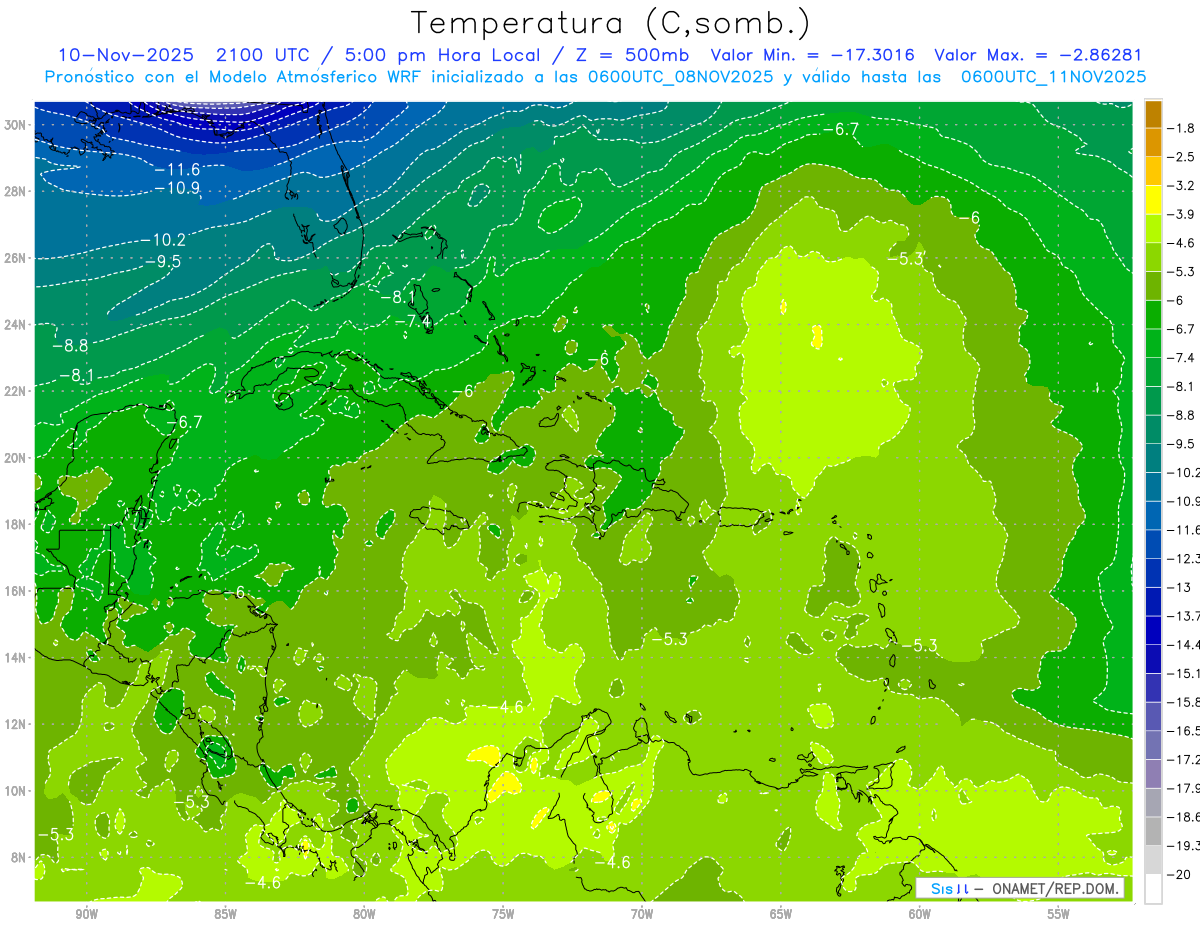Image resolution: width=1200 pixels, height=927 pixels.
Task: Click the 85W longitude axis label
Action: [x=226, y=913]
